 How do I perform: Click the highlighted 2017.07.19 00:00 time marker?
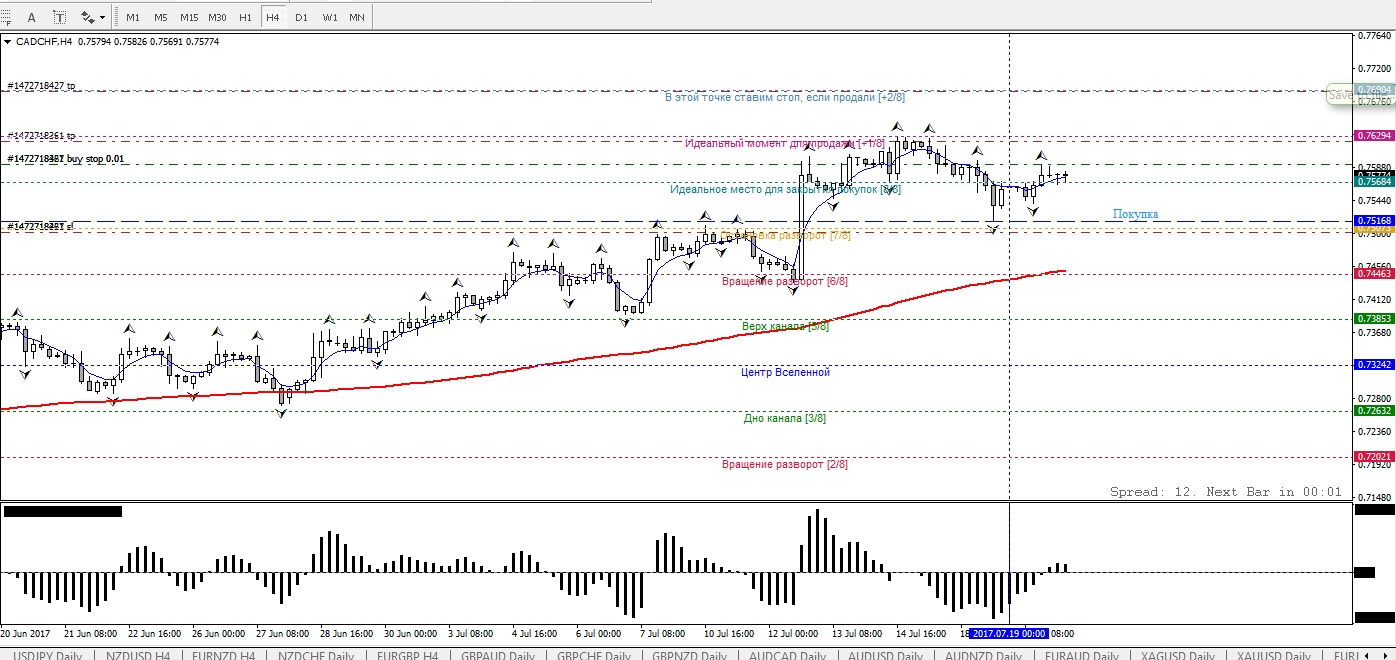tap(1009, 633)
